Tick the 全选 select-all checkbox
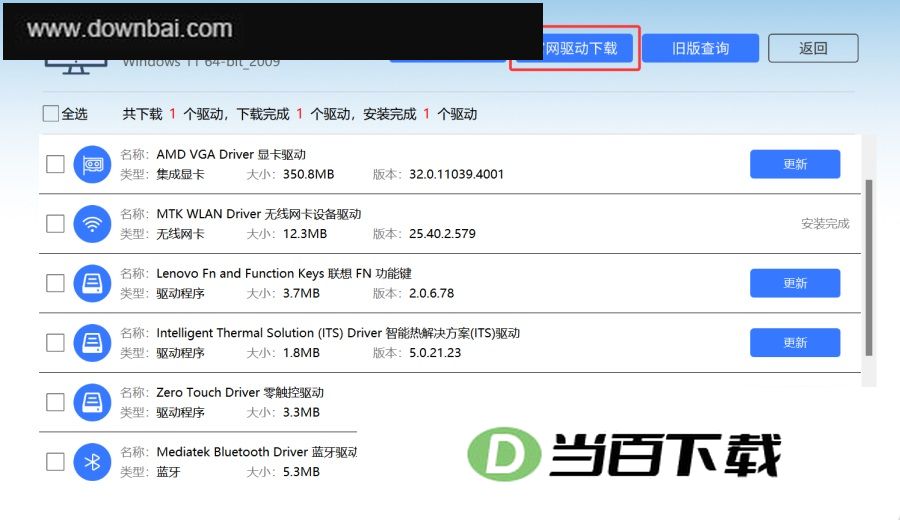The image size is (900, 520). pyautogui.click(x=51, y=114)
